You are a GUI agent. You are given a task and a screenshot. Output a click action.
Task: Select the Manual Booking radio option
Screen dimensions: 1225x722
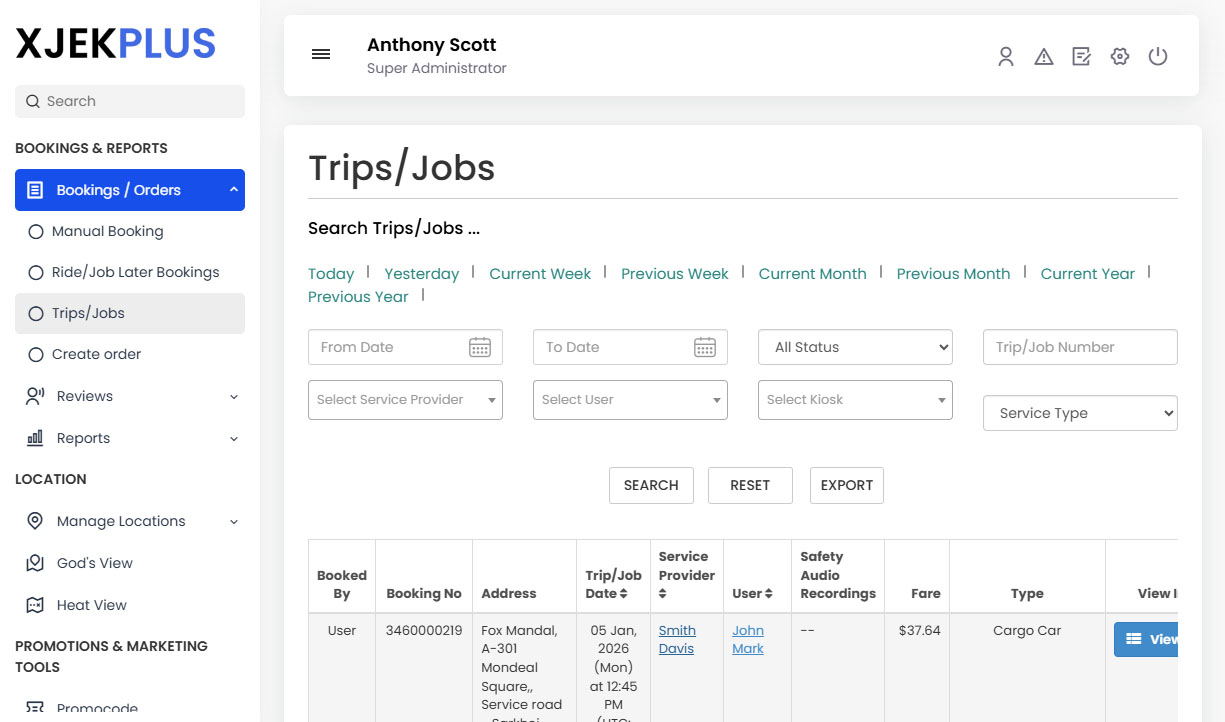tap(36, 231)
